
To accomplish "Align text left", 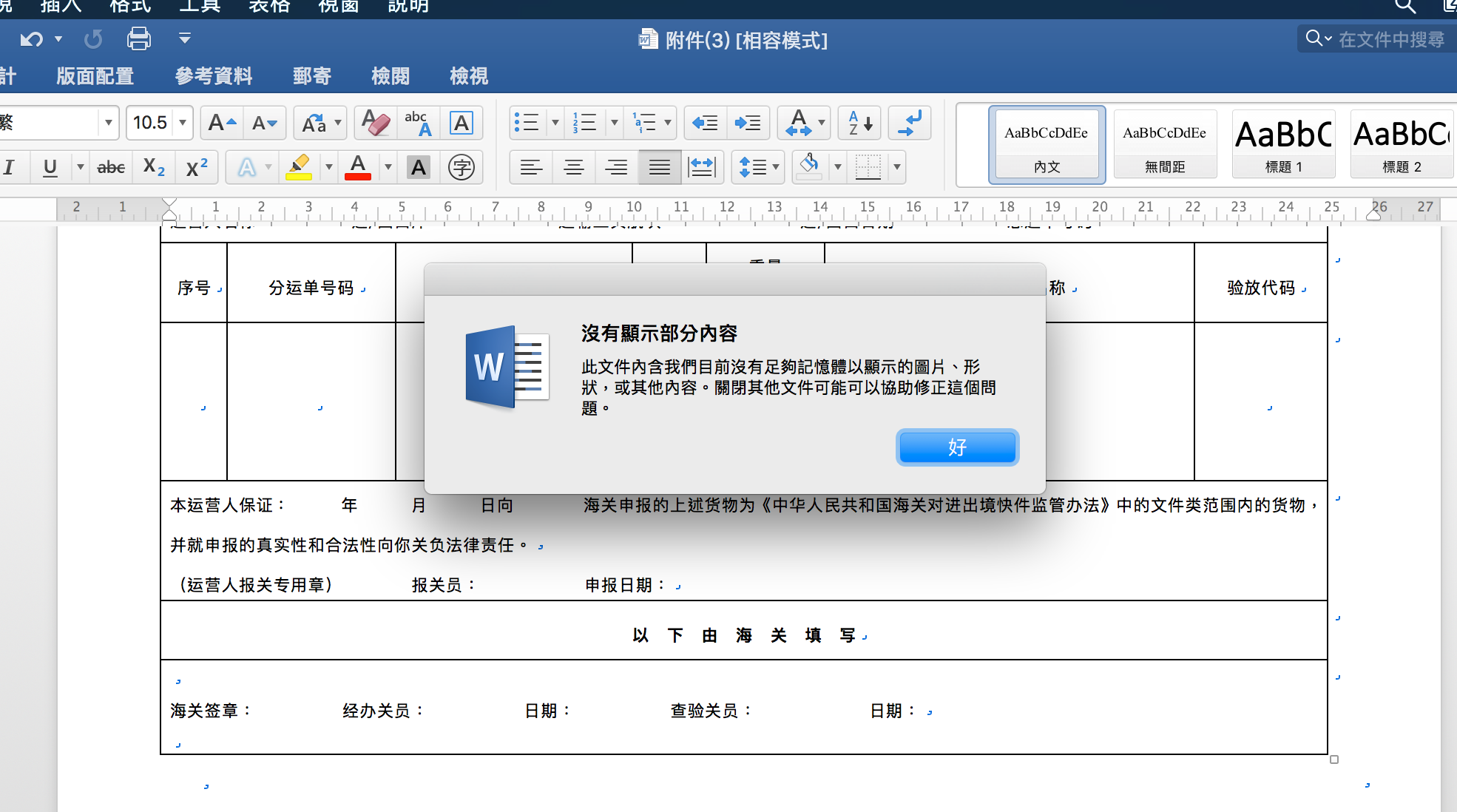I will click(531, 167).
